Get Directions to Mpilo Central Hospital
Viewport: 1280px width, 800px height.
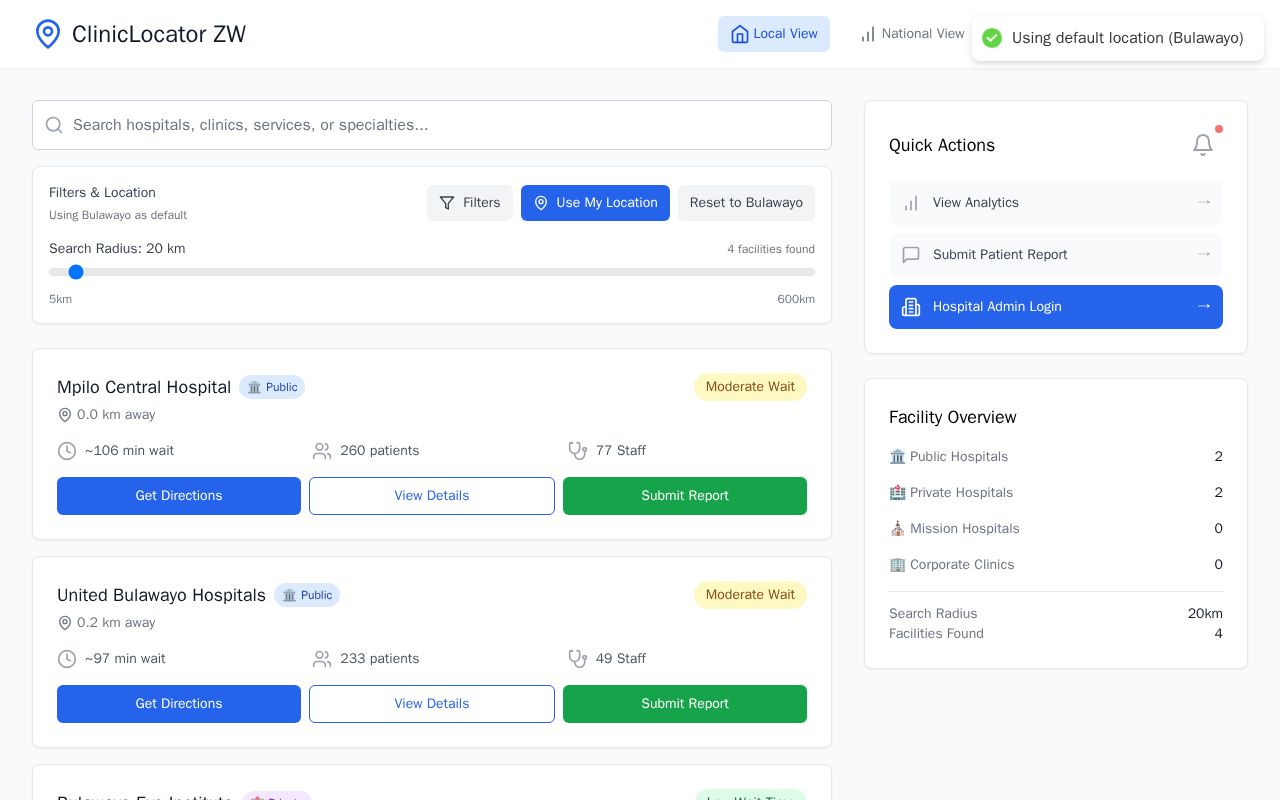point(179,496)
